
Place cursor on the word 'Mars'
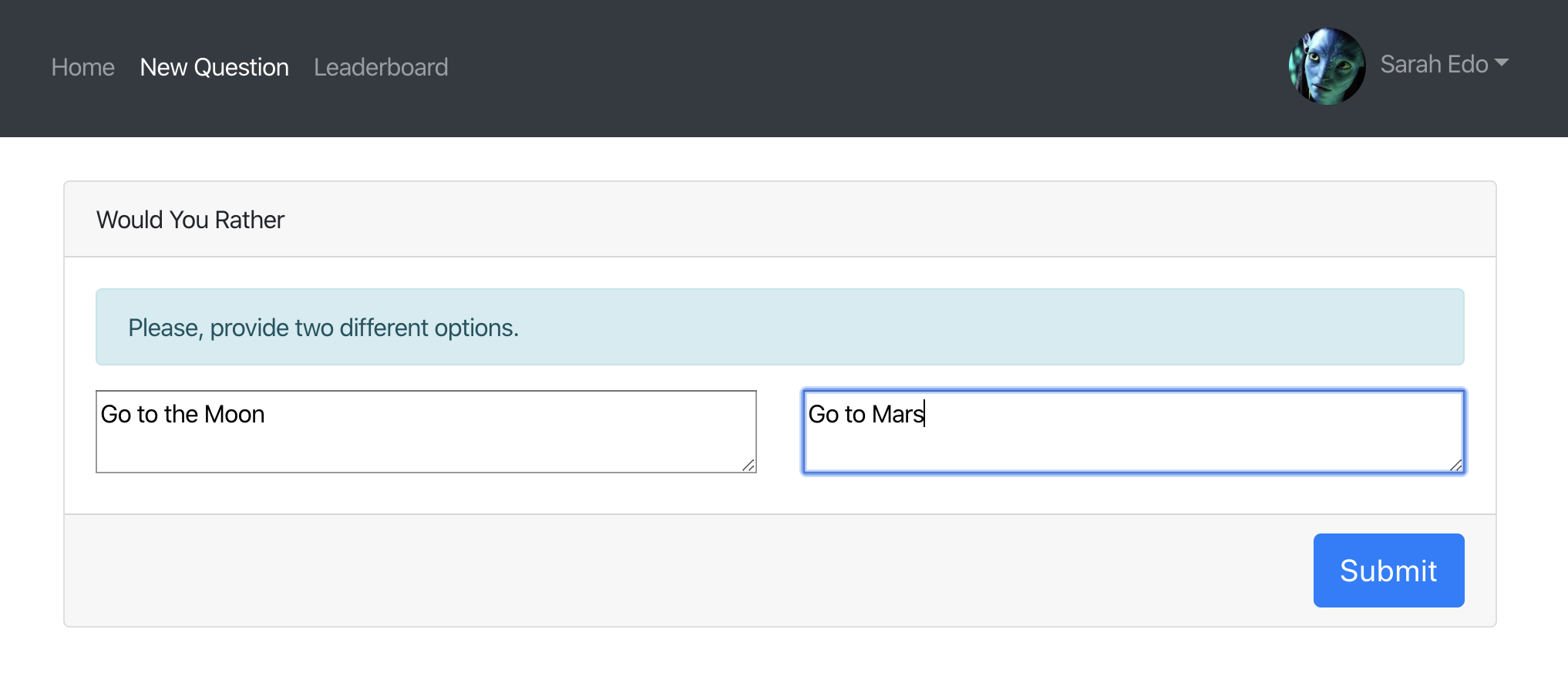[x=897, y=415]
